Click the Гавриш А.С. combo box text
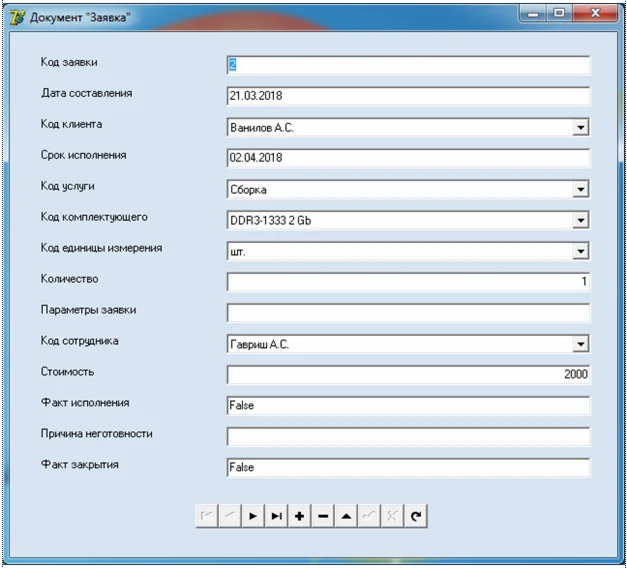Viewport: 627px width, 568px height. (x=260, y=344)
